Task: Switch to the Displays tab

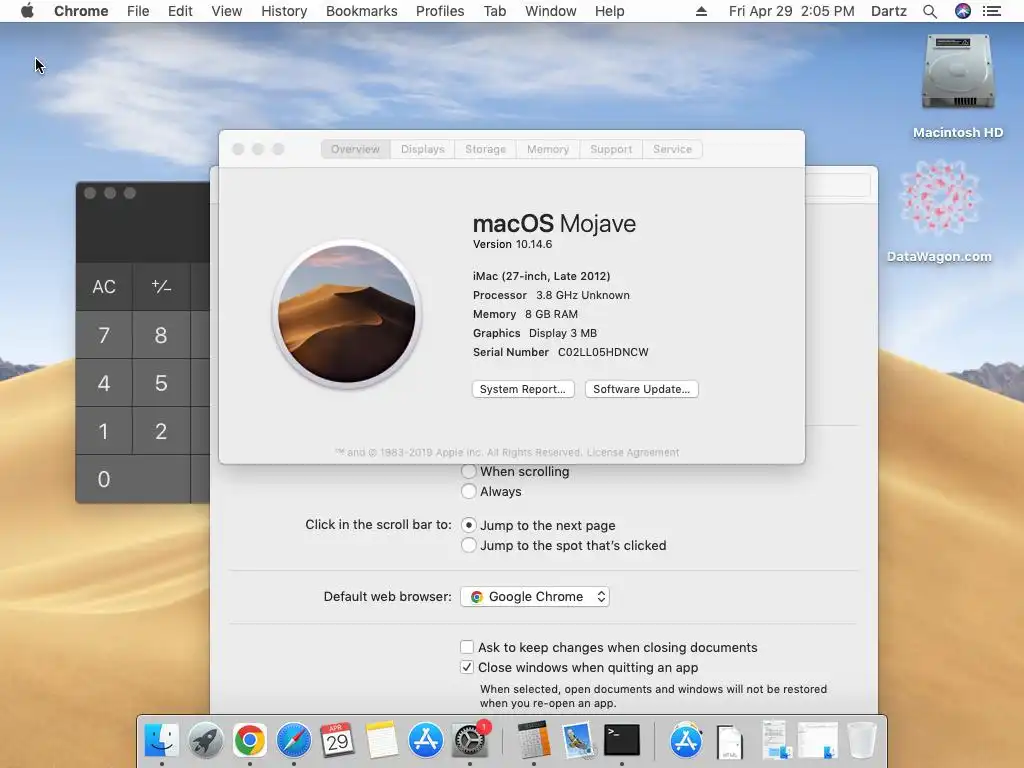Action: (423, 149)
